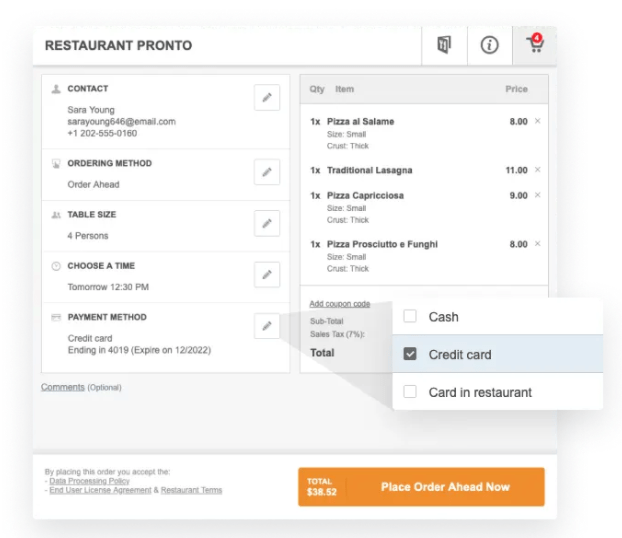Remove Pizza Prosciutto e Funghi item
The image size is (622, 538).
(537, 244)
